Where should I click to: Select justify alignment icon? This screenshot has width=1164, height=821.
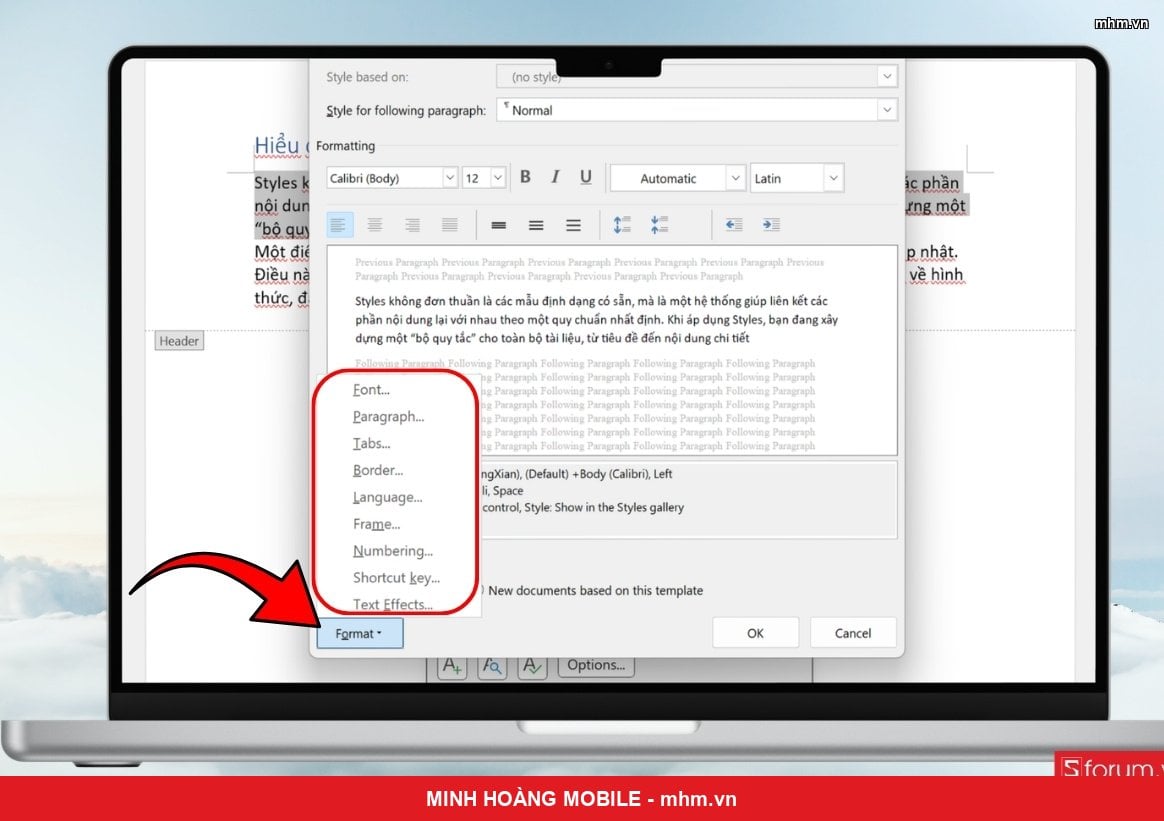click(450, 225)
